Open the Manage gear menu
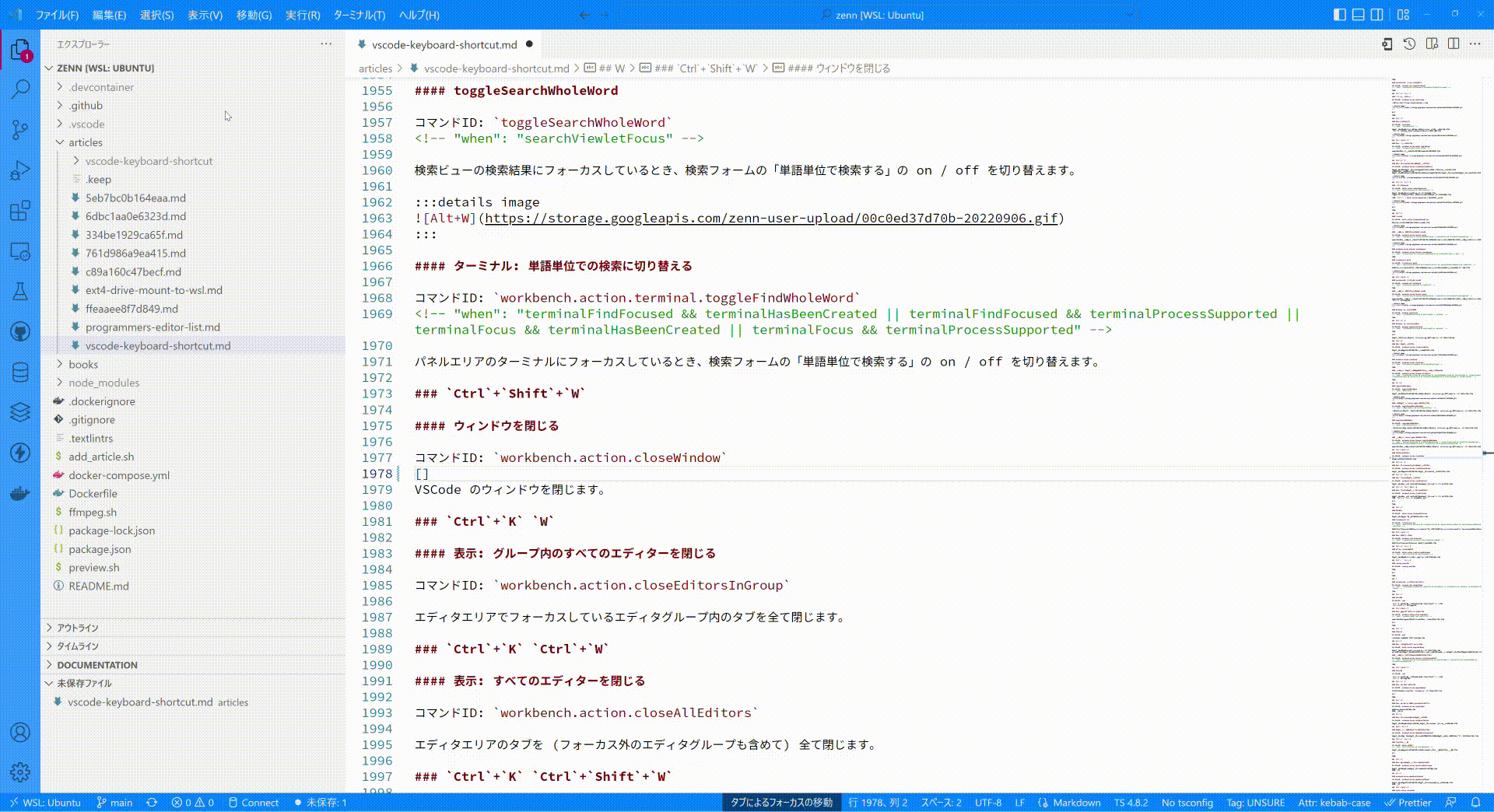Screen dimensions: 1494x812 (20, 772)
